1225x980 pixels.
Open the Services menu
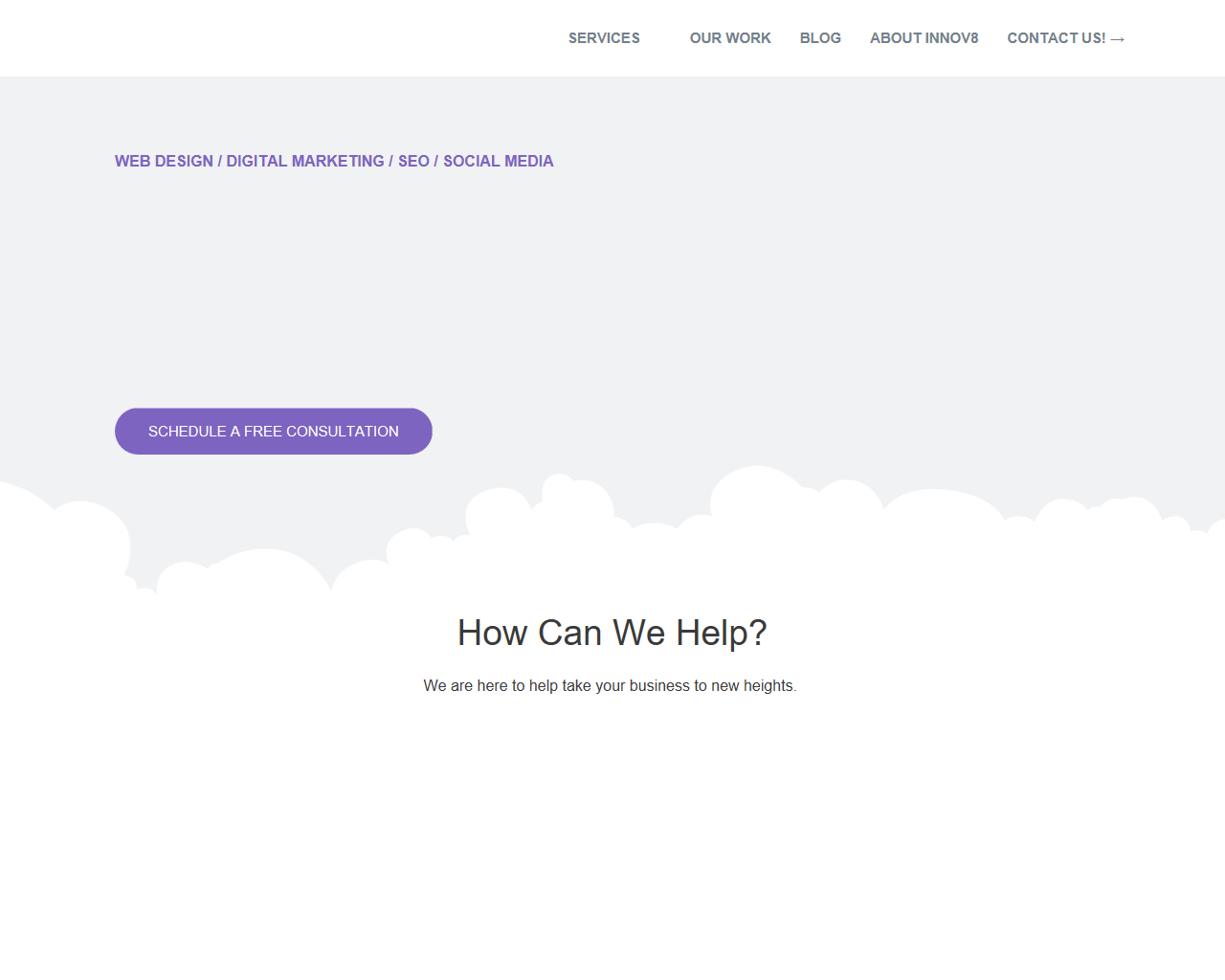tap(604, 38)
